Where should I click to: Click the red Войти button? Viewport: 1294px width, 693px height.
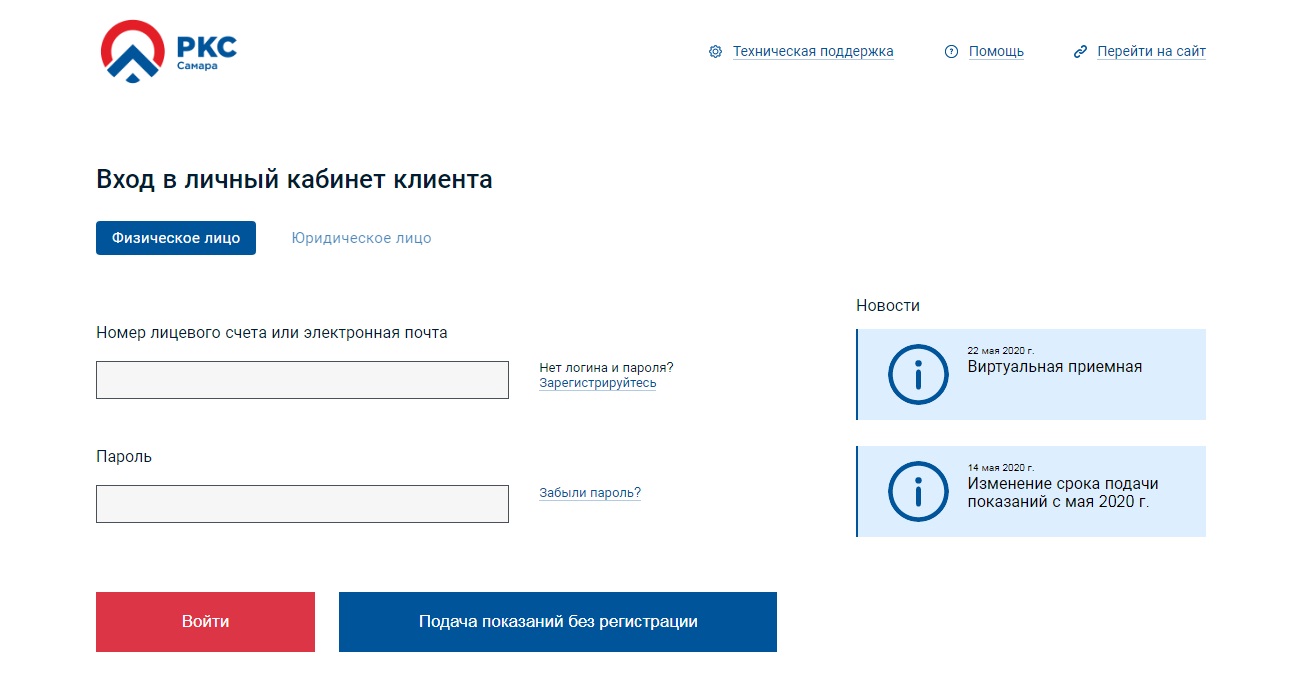click(x=205, y=622)
